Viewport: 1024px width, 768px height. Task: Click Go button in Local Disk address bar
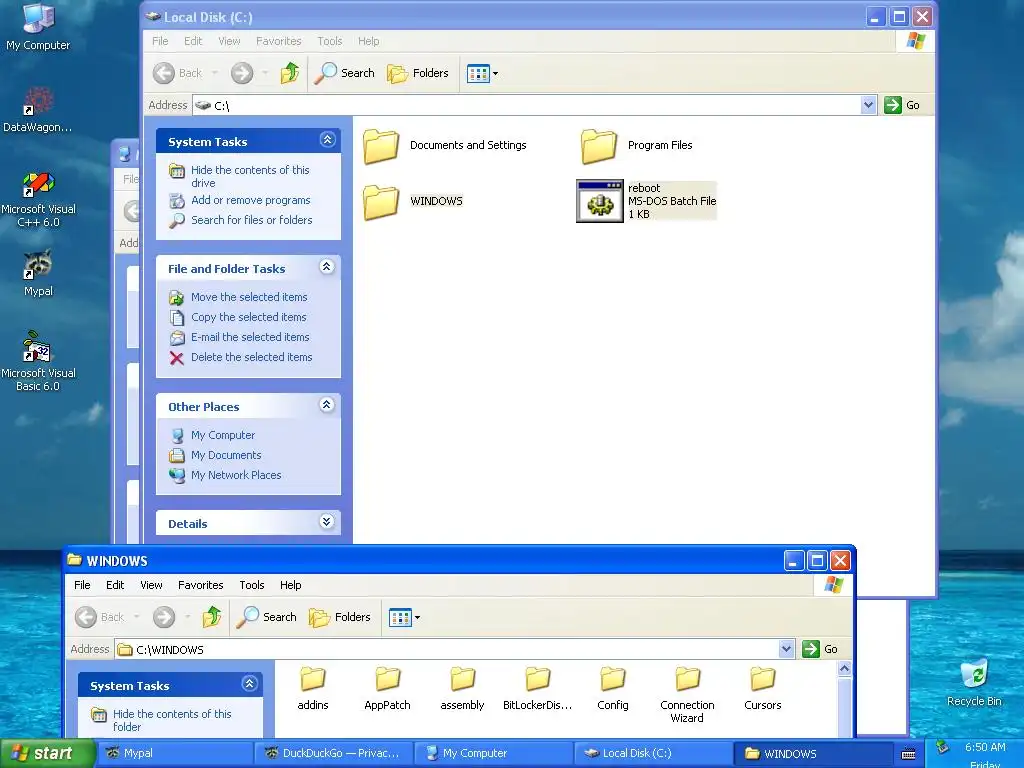pyautogui.click(x=902, y=105)
